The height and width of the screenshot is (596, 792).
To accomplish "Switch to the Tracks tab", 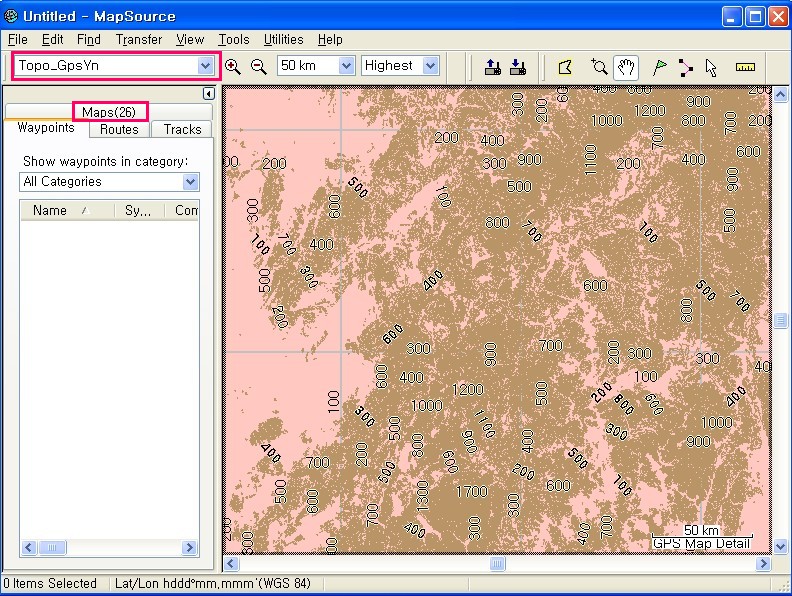I will 182,129.
